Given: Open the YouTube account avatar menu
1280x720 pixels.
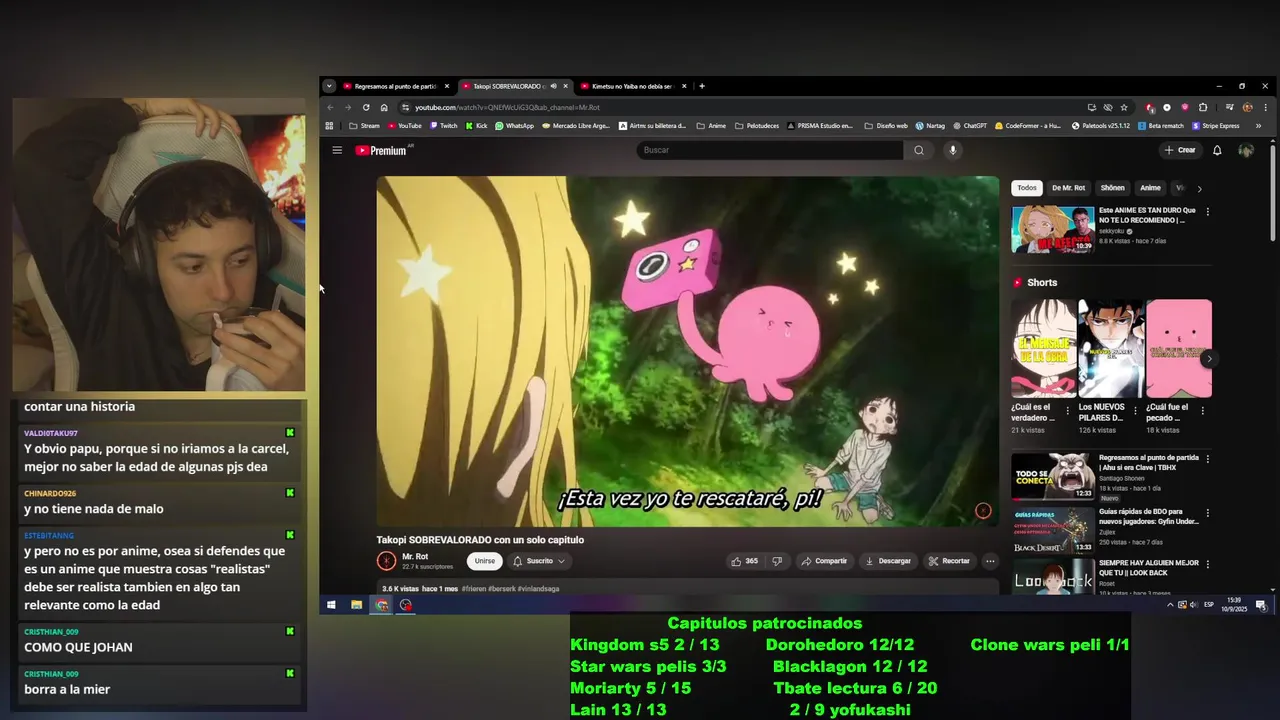Looking at the screenshot, I should click(1246, 150).
